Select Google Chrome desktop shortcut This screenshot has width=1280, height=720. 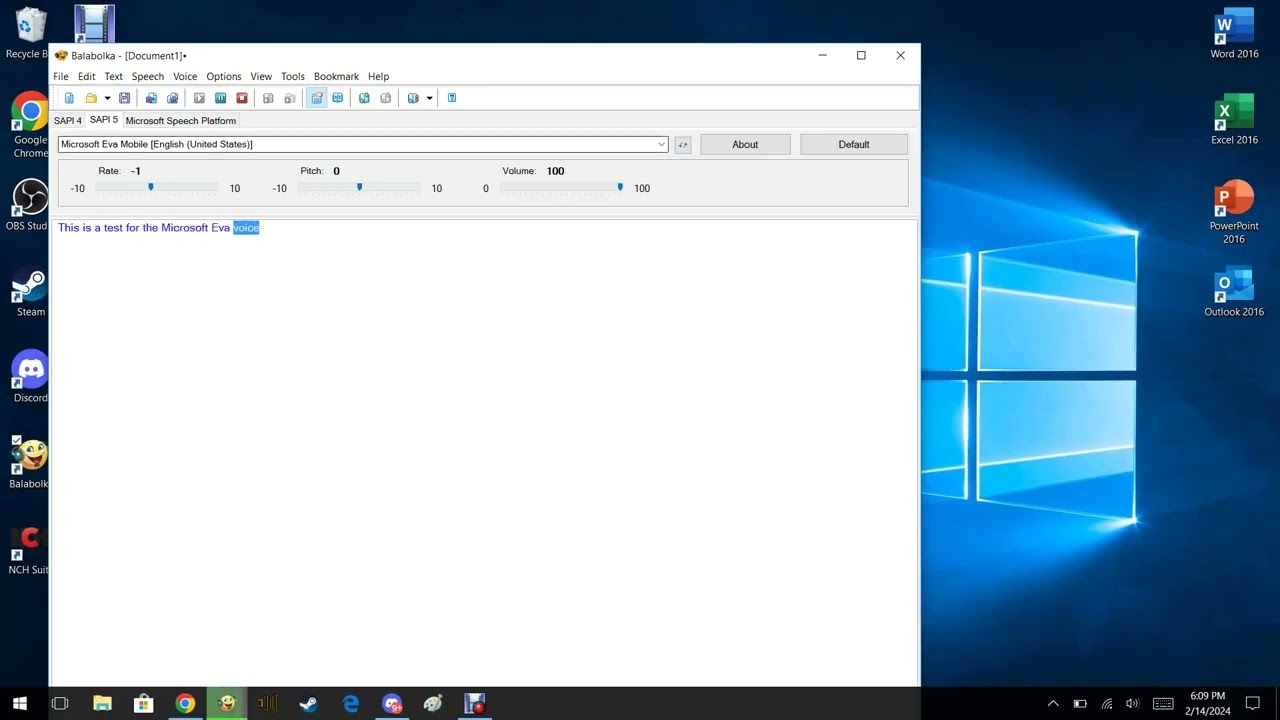pos(30,126)
